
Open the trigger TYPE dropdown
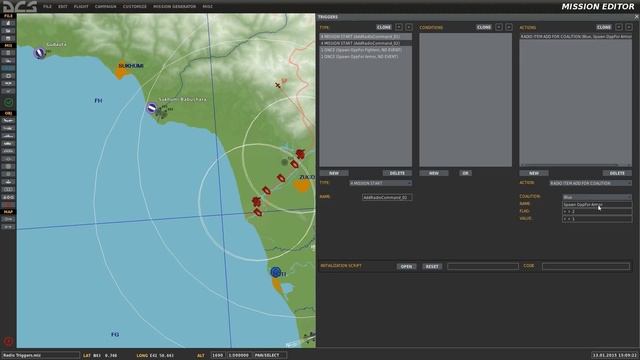[380, 183]
